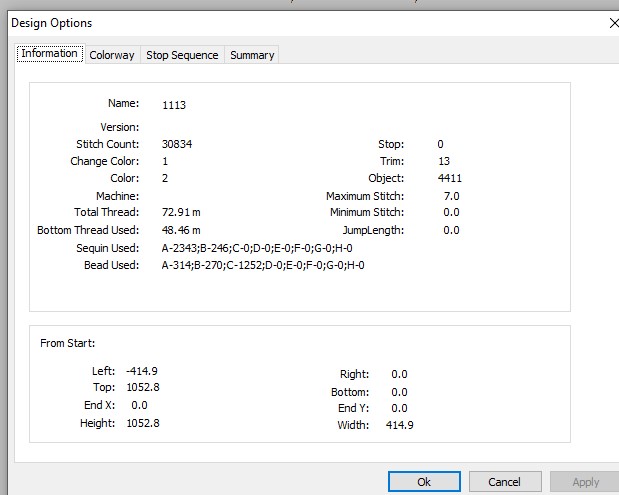Screen dimensions: 619x495
Task: Click the Object count value 4411
Action: (x=450, y=178)
